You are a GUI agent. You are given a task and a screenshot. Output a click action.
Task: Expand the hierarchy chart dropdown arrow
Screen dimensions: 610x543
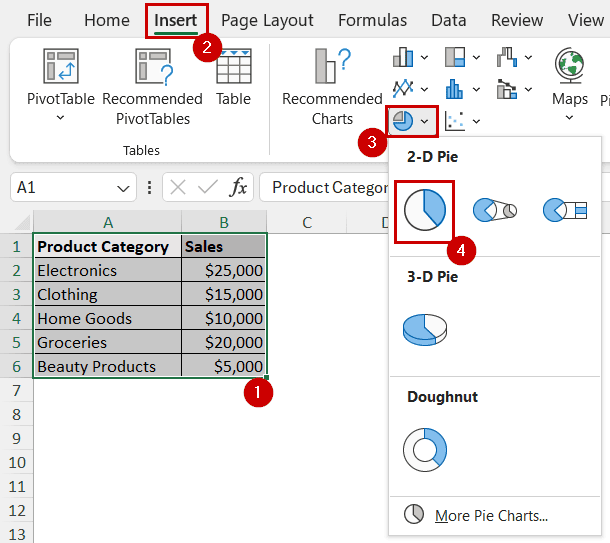tap(476, 58)
